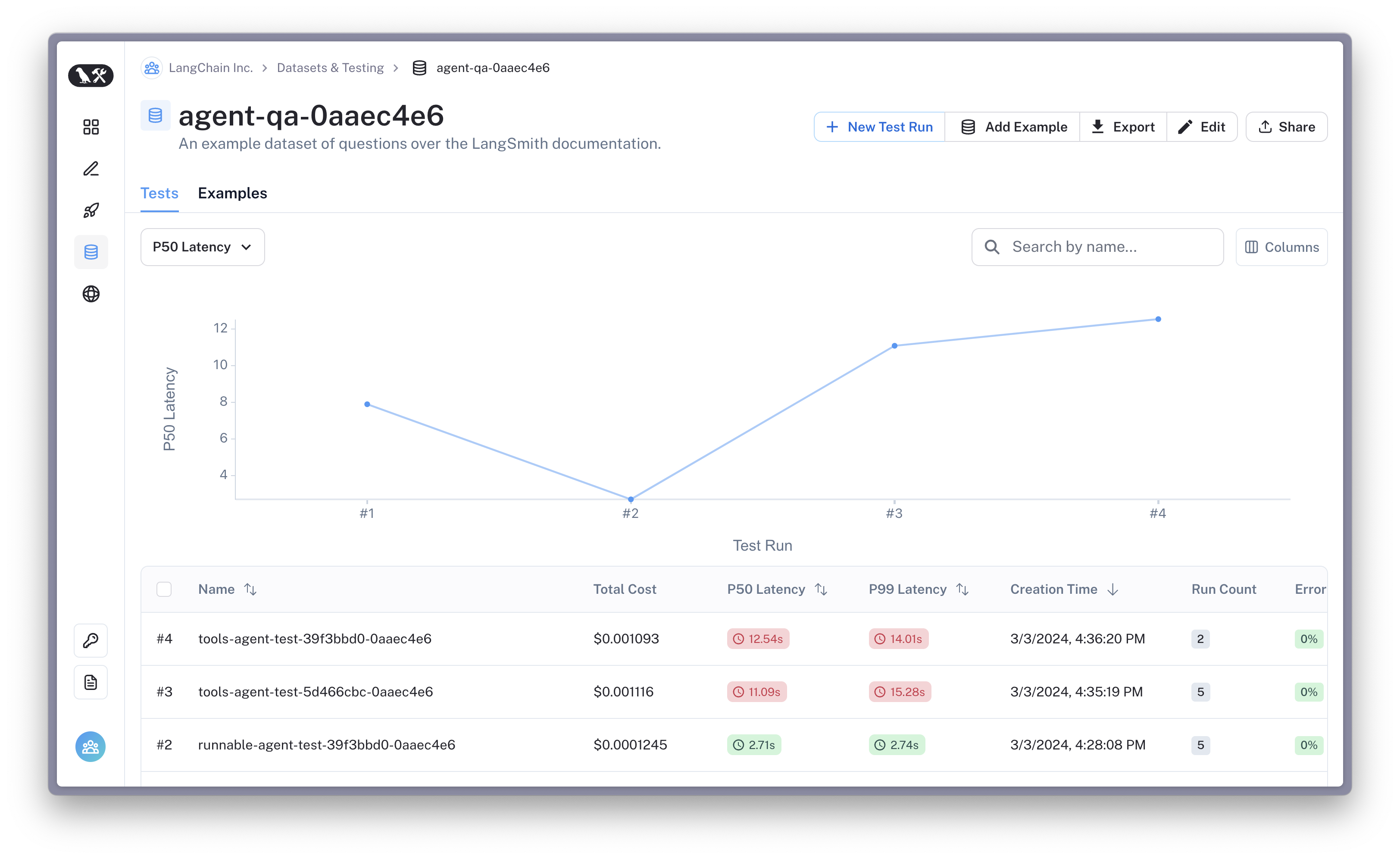This screenshot has width=1400, height=859.
Task: Sort by Name using its sort arrows
Action: tap(250, 589)
